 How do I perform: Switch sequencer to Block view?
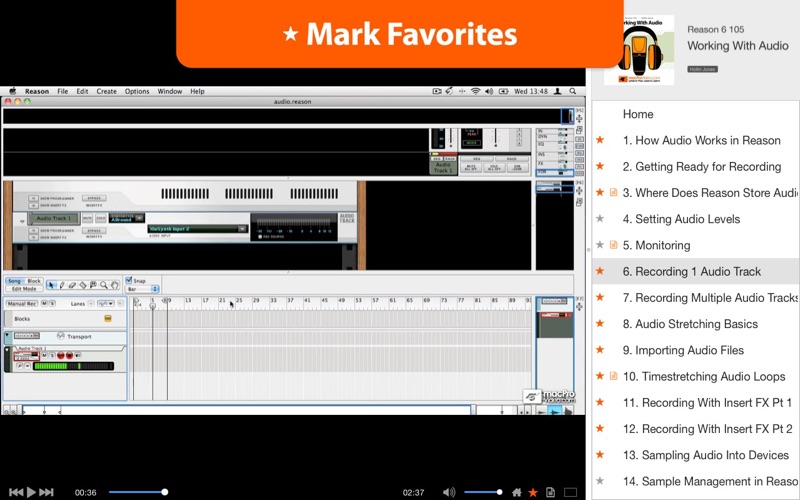pyautogui.click(x=34, y=281)
